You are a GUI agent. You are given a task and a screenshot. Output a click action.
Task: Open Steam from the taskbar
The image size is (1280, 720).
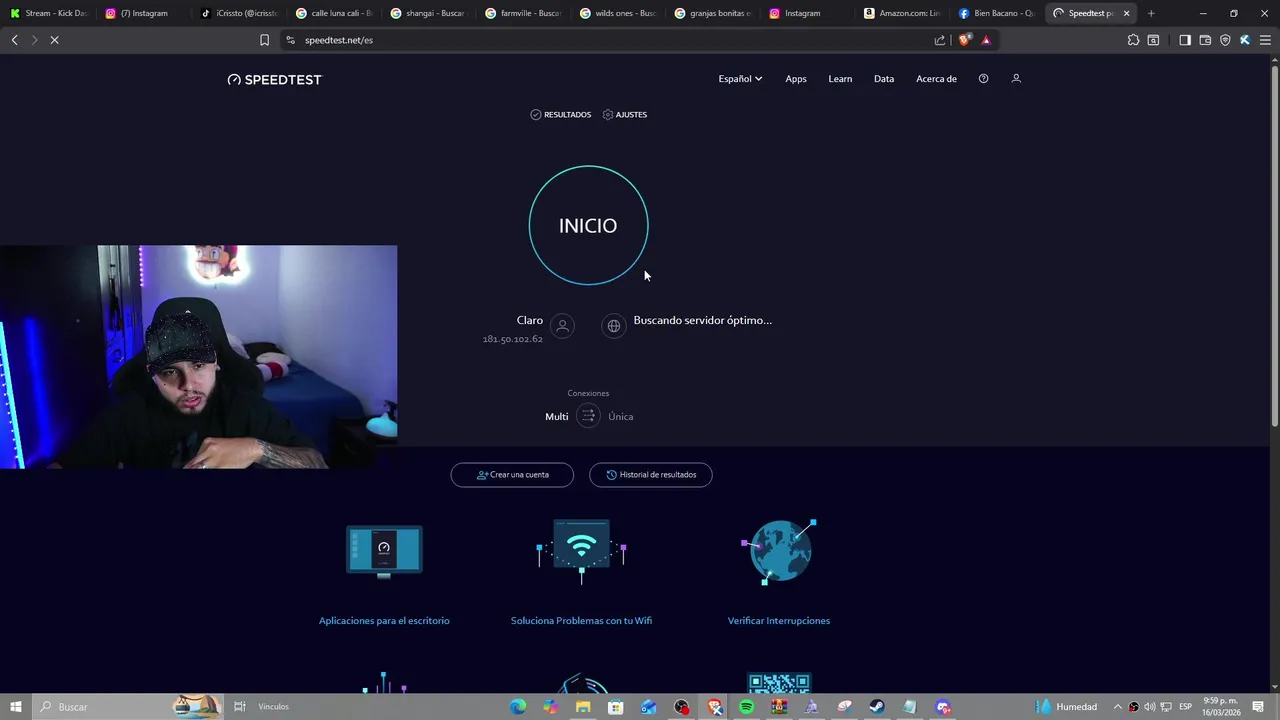tap(877, 707)
